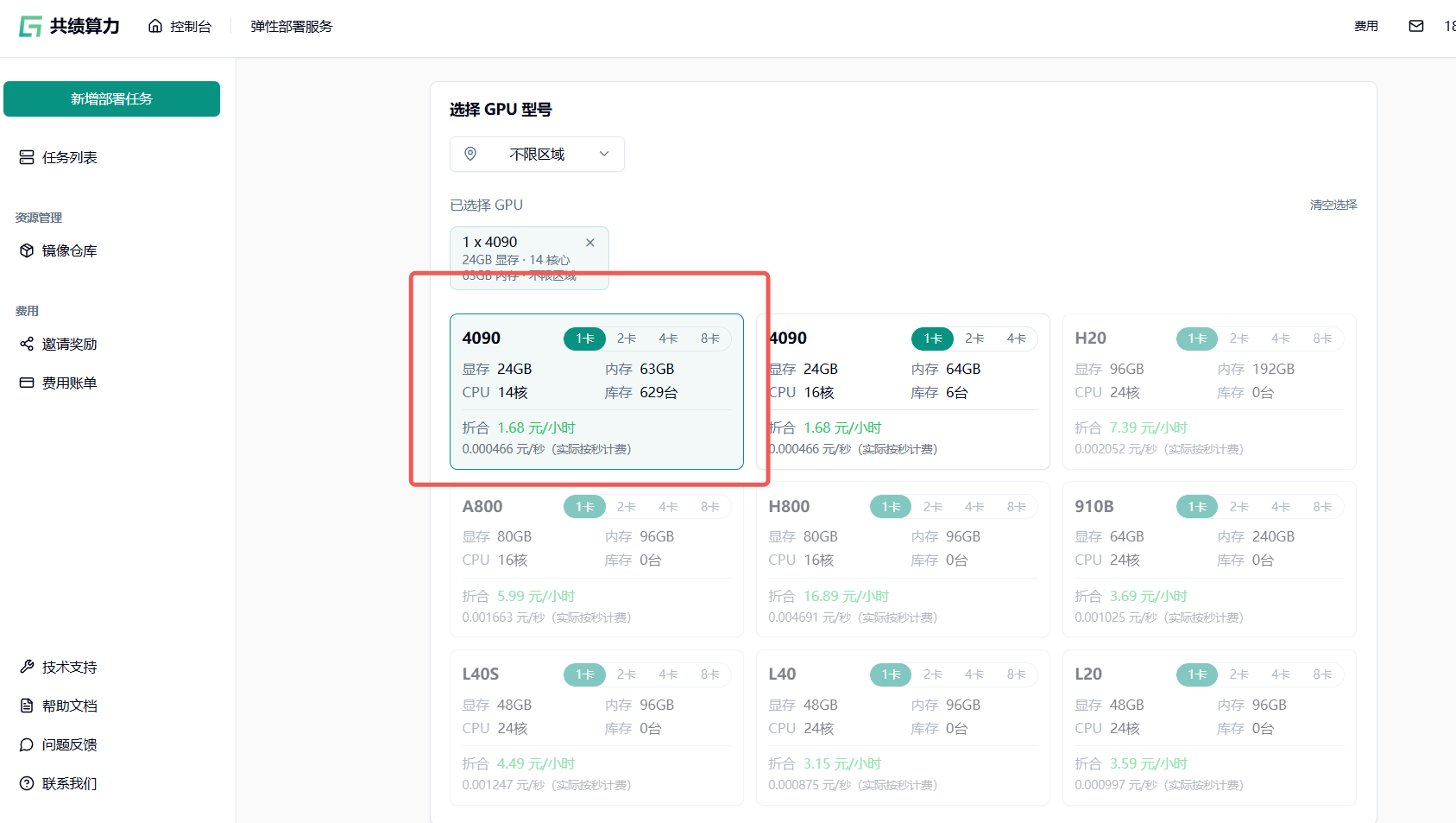Viewport: 1456px width, 823px height.
Task: Select 8卡 on the first 4090 card
Action: coord(710,339)
